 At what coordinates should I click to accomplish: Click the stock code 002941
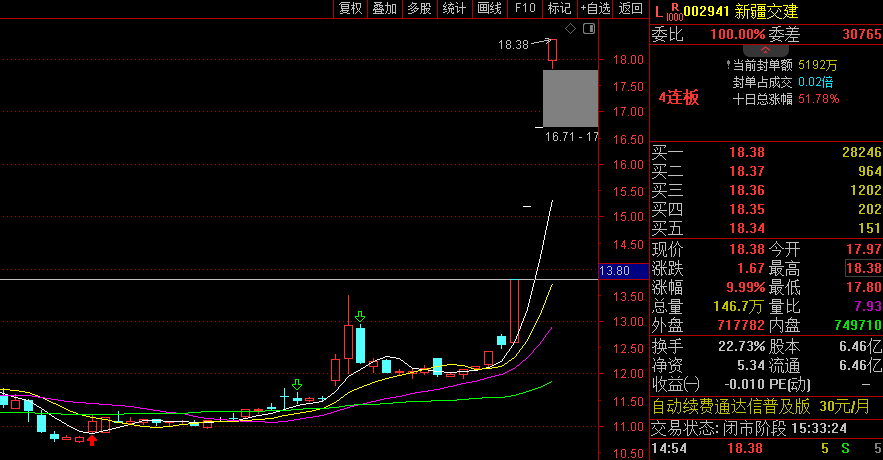click(x=706, y=11)
